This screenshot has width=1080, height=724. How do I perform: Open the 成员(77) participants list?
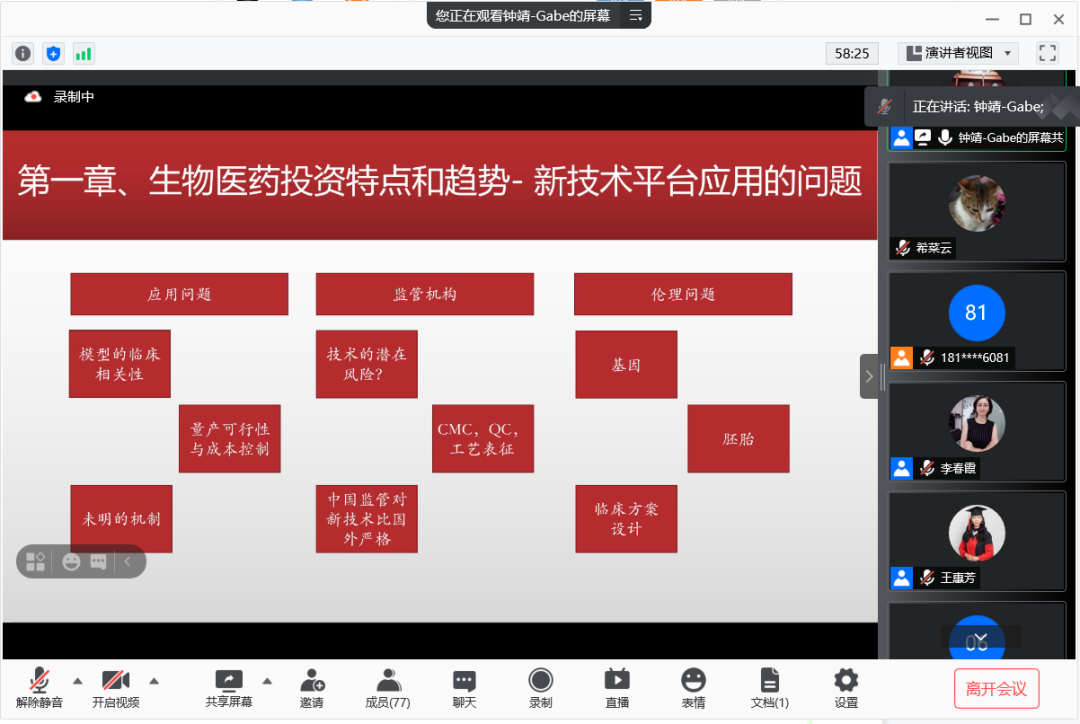388,687
